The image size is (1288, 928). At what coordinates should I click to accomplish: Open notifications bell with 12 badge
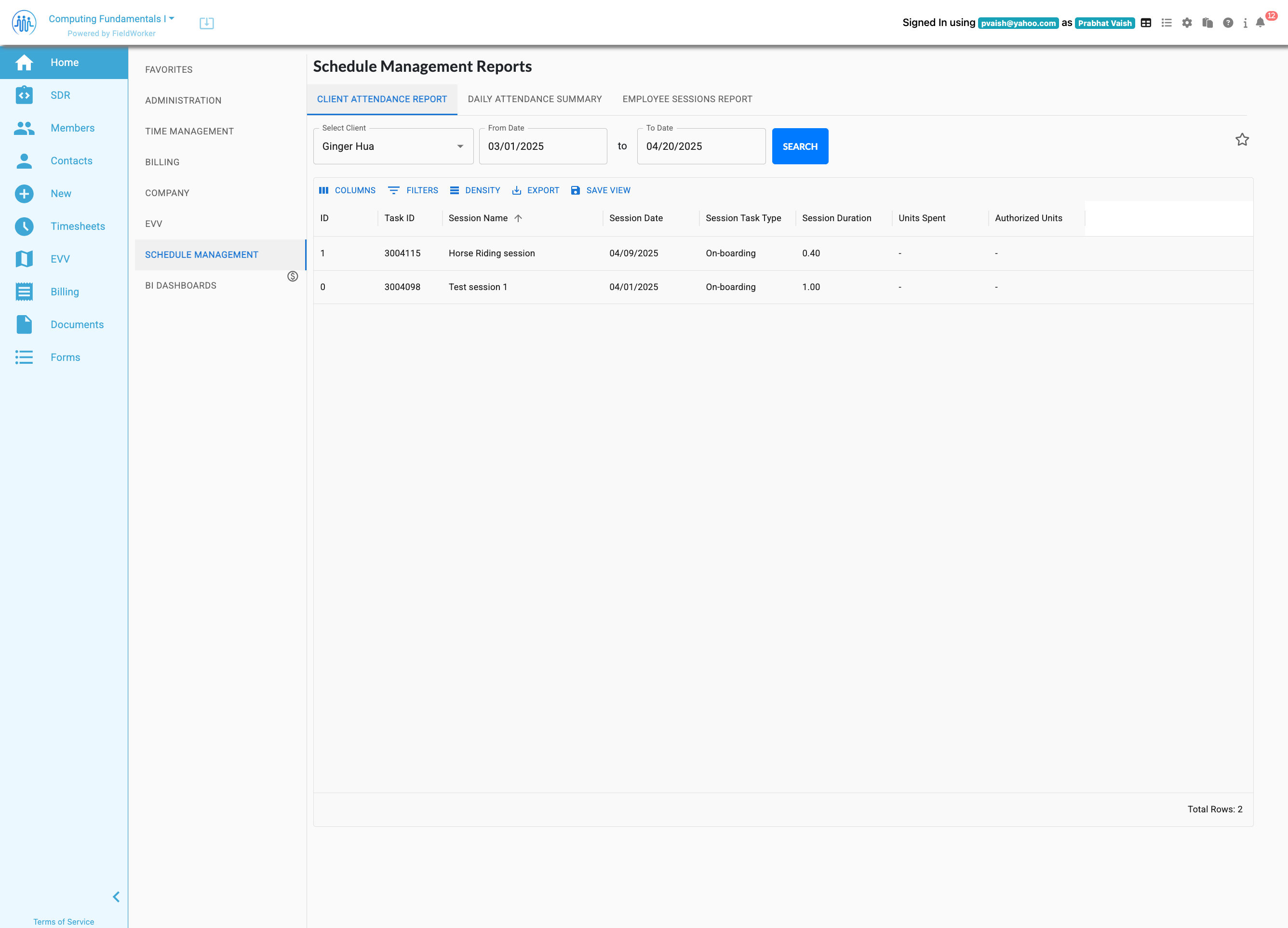[x=1260, y=23]
